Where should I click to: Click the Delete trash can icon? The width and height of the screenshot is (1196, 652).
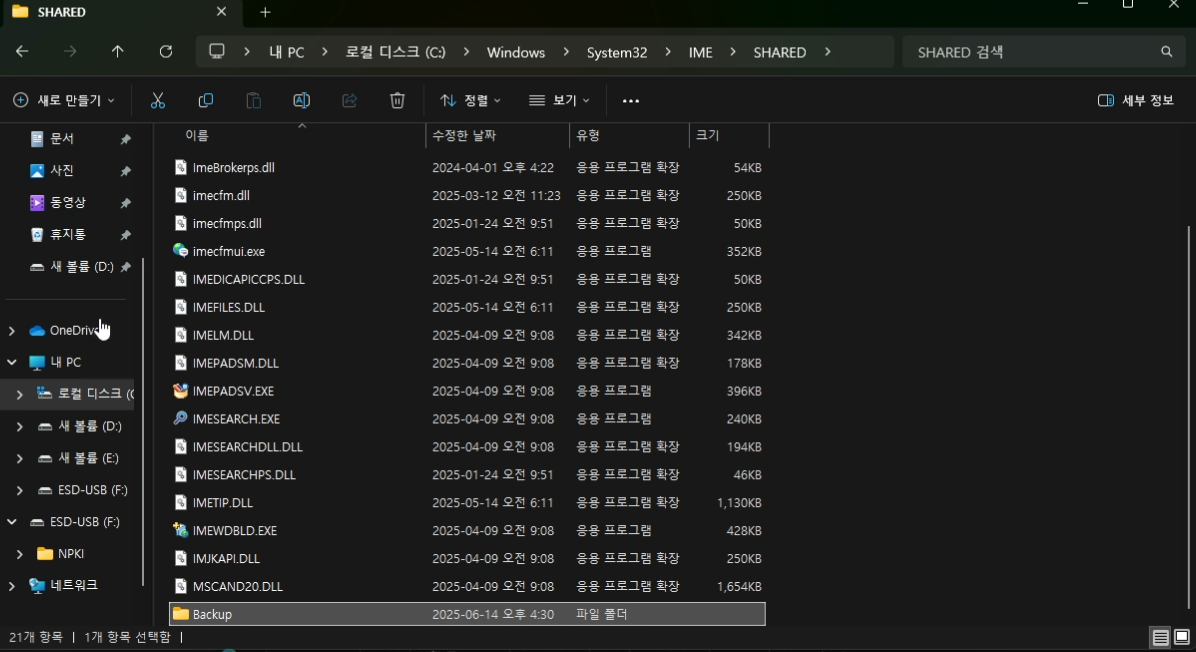(397, 101)
